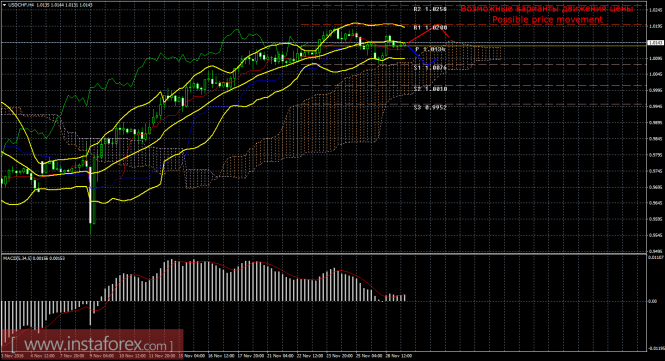Select the R2 1.0258 pivot level label
665x361 pixels.
(x=430, y=9)
